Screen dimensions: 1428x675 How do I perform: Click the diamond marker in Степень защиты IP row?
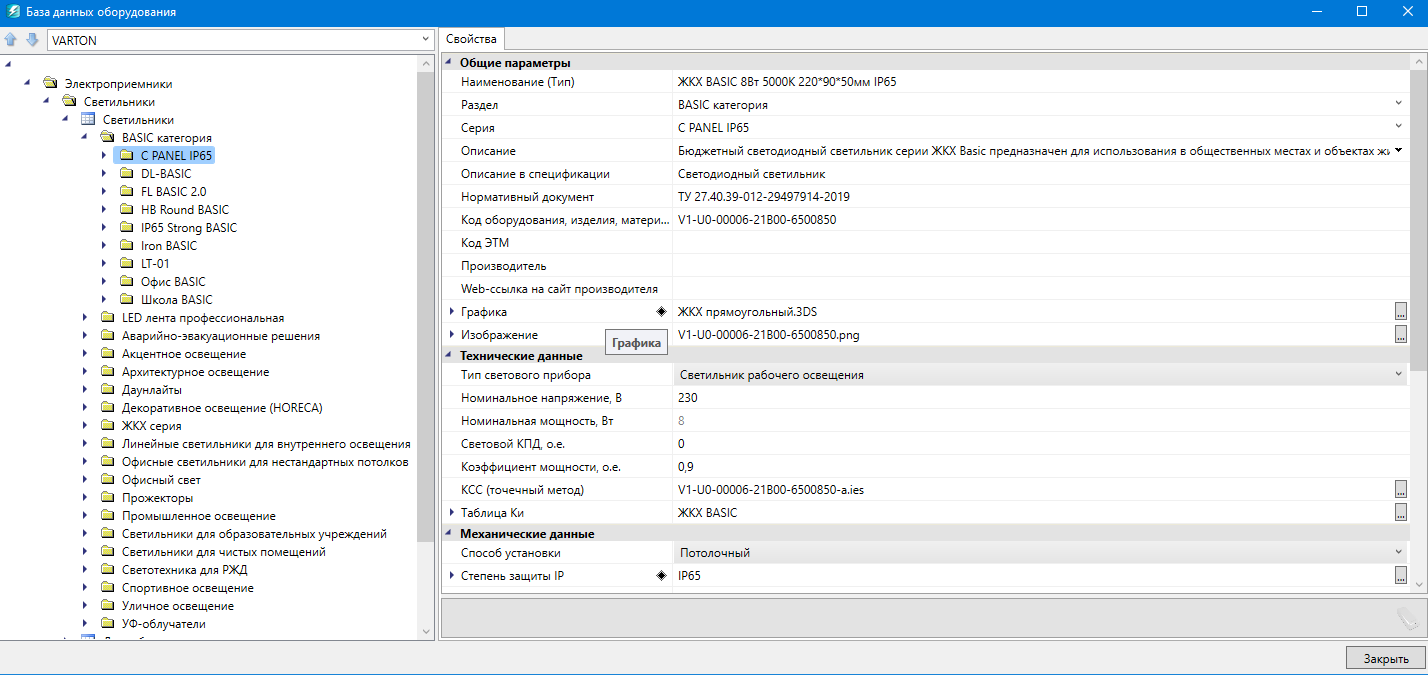(661, 576)
